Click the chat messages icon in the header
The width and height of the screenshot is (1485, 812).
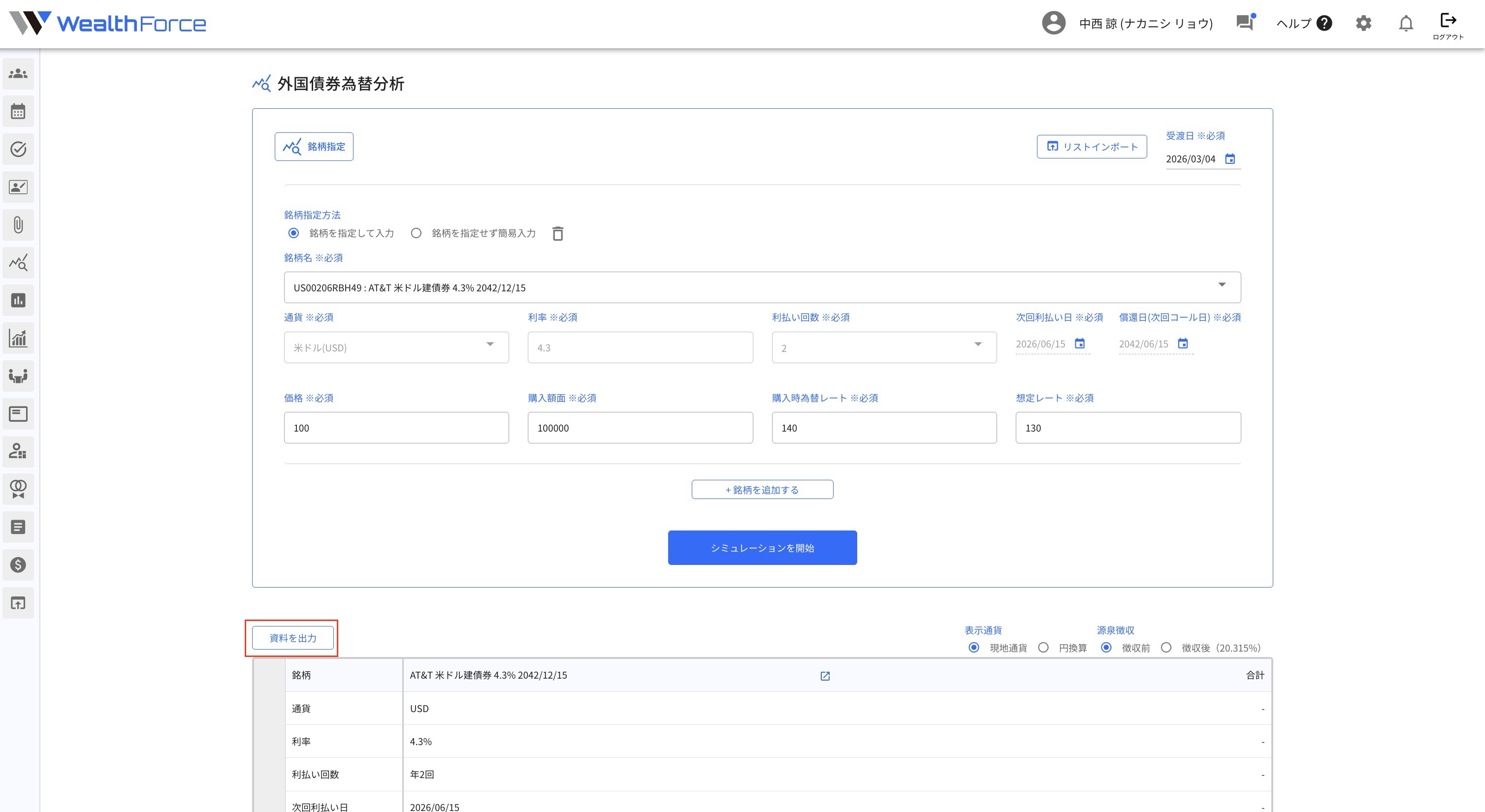(x=1245, y=23)
